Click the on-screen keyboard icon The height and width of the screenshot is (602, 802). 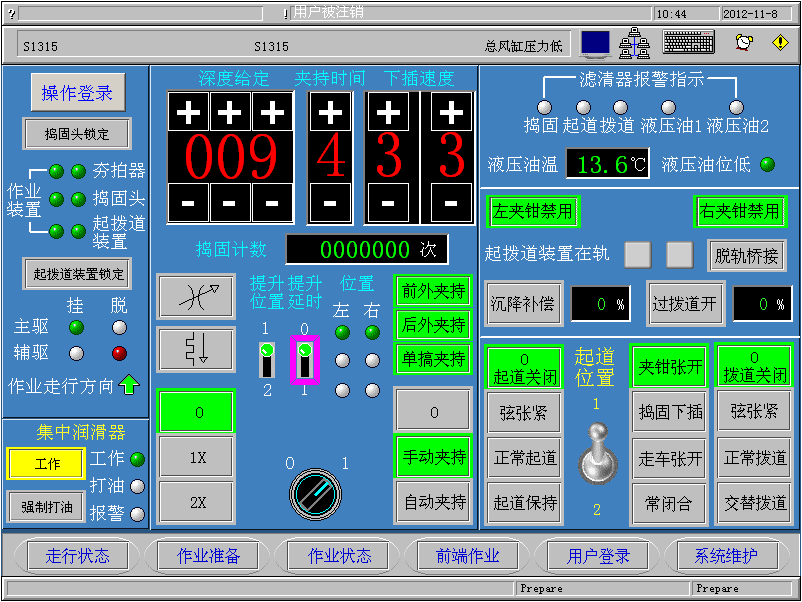tap(688, 43)
